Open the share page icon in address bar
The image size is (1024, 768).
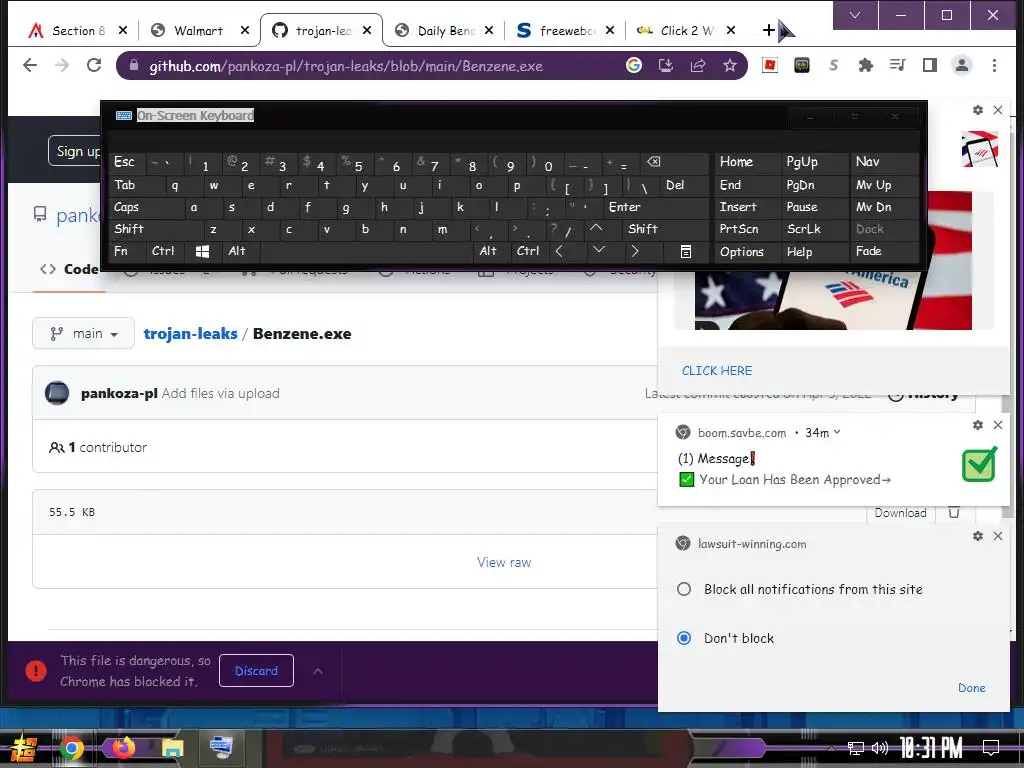point(697,65)
